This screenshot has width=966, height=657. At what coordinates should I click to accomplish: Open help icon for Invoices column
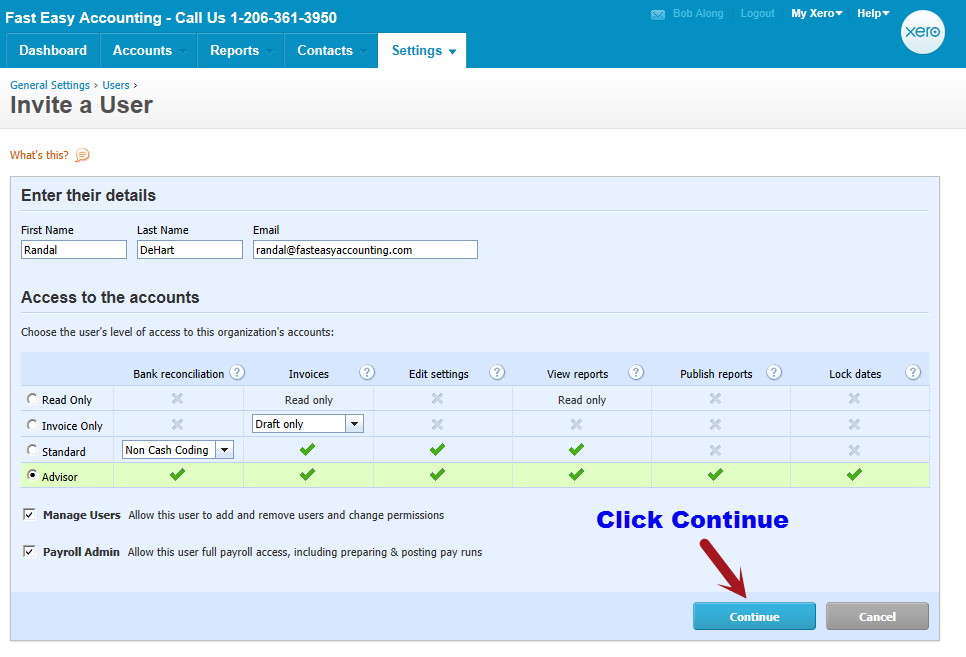pyautogui.click(x=367, y=372)
